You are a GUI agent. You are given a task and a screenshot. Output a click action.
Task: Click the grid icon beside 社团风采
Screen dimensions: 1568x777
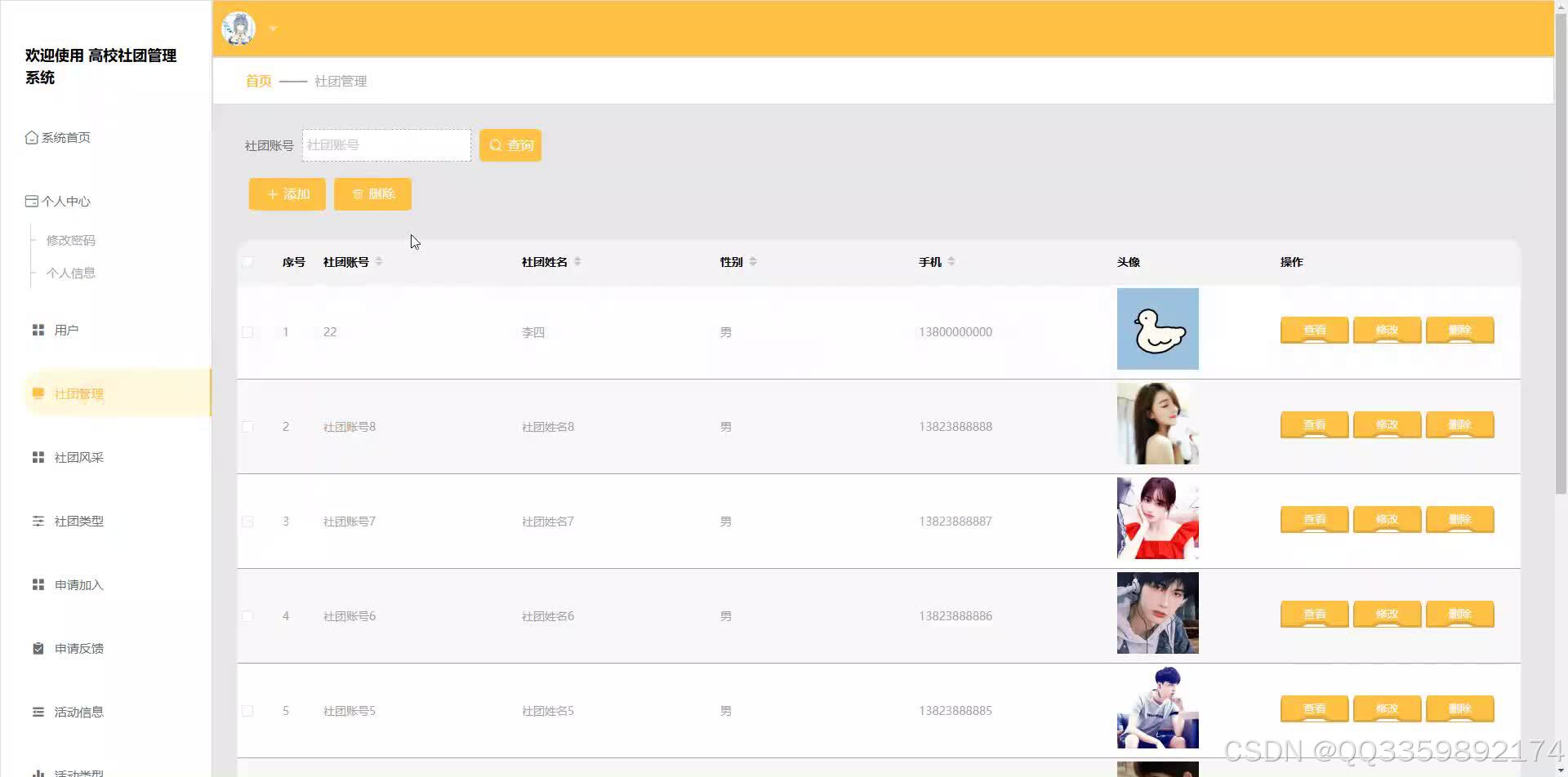(x=38, y=457)
